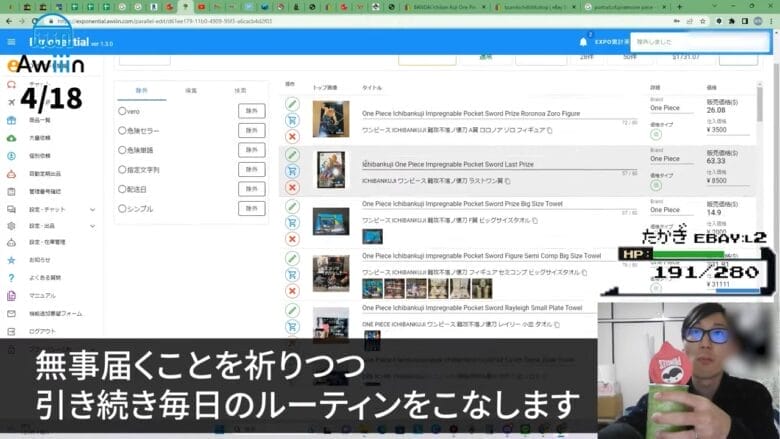This screenshot has width=780, height=439.
Task: Click the logout icon beside ログアウト
Action: [11, 332]
